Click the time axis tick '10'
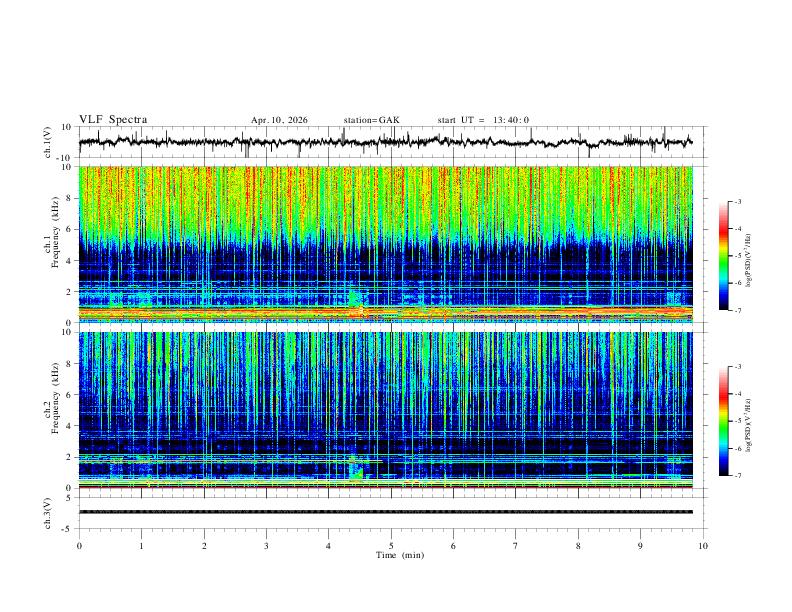 point(703,546)
